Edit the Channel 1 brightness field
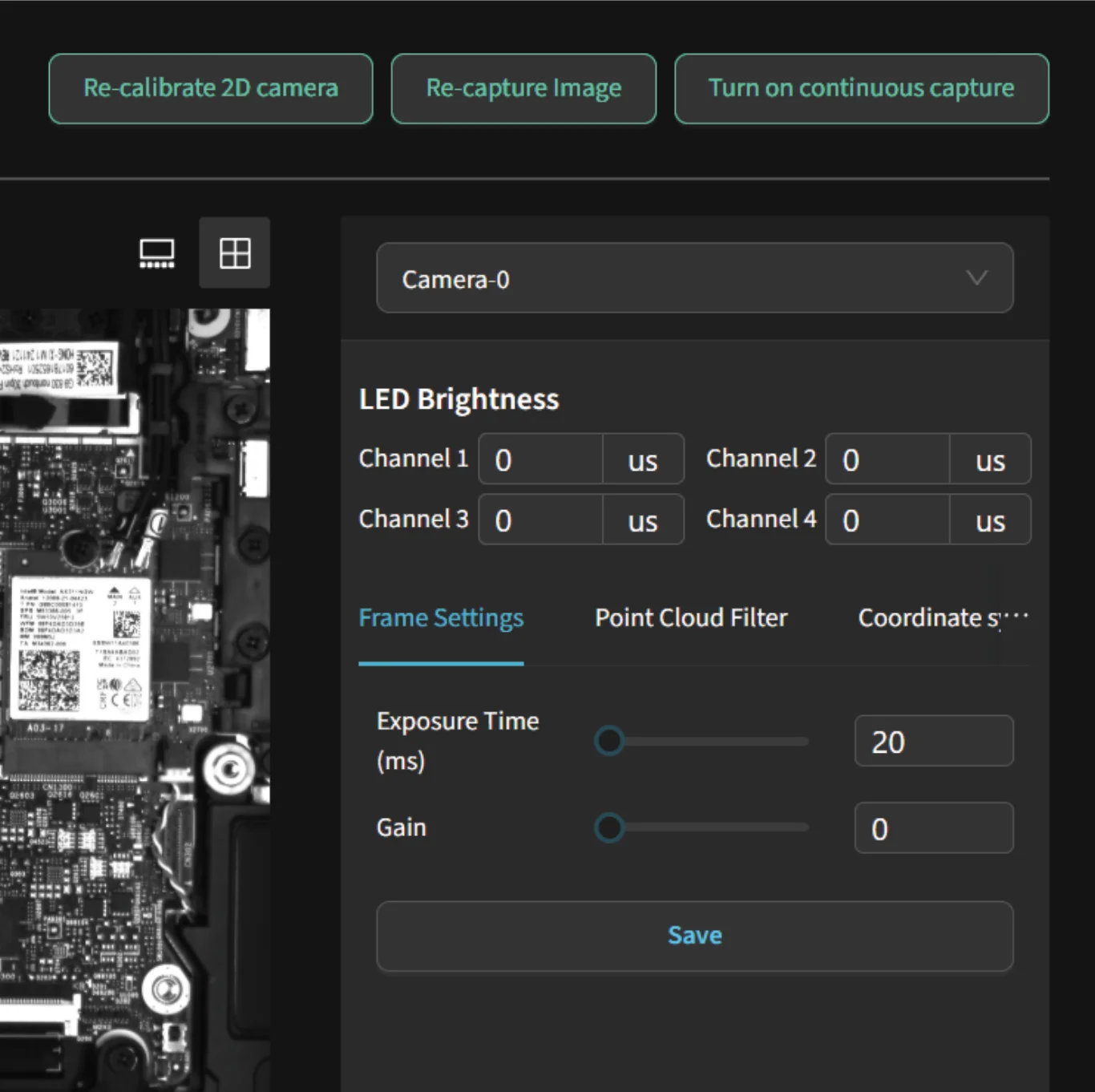Viewport: 1095px width, 1092px height. coord(541,459)
